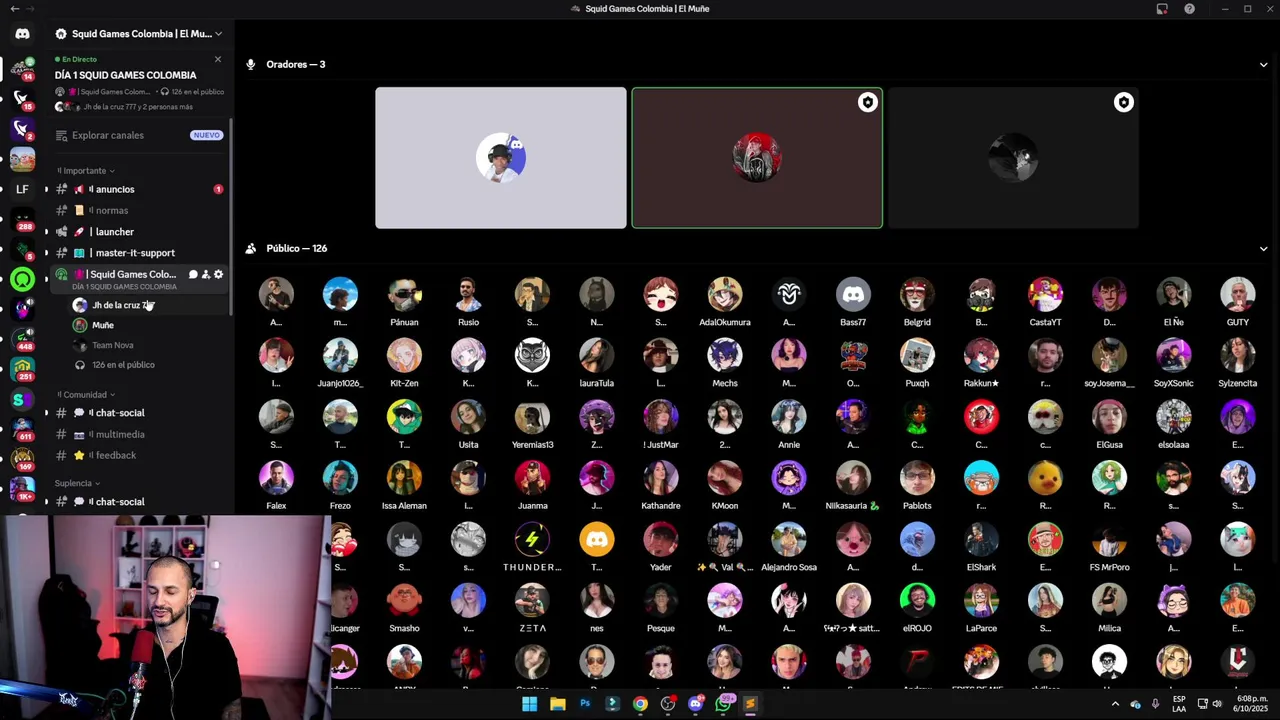Image resolution: width=1280 pixels, height=720 pixels.
Task: Open WhatsApp from taskbar
Action: (x=723, y=704)
